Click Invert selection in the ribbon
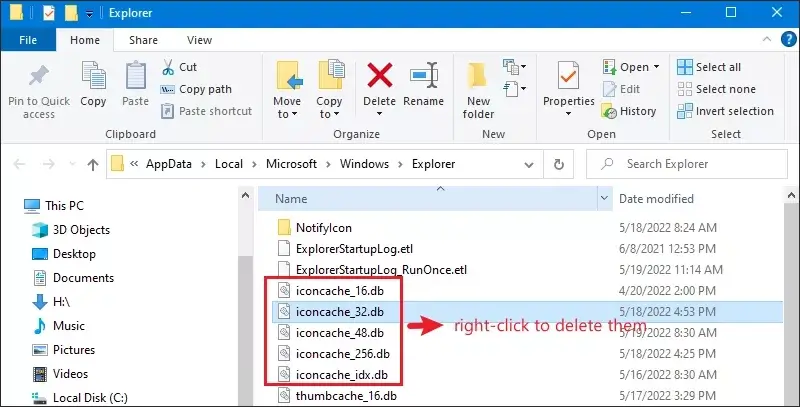Viewport: 800px width, 407px height. 725,111
